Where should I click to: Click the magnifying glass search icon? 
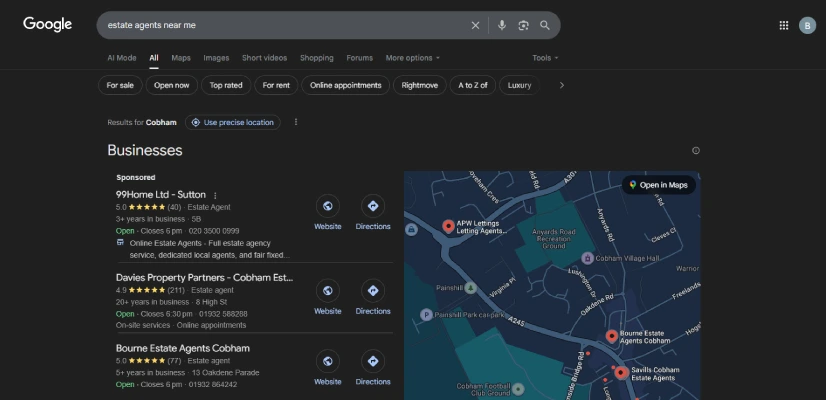pos(545,25)
